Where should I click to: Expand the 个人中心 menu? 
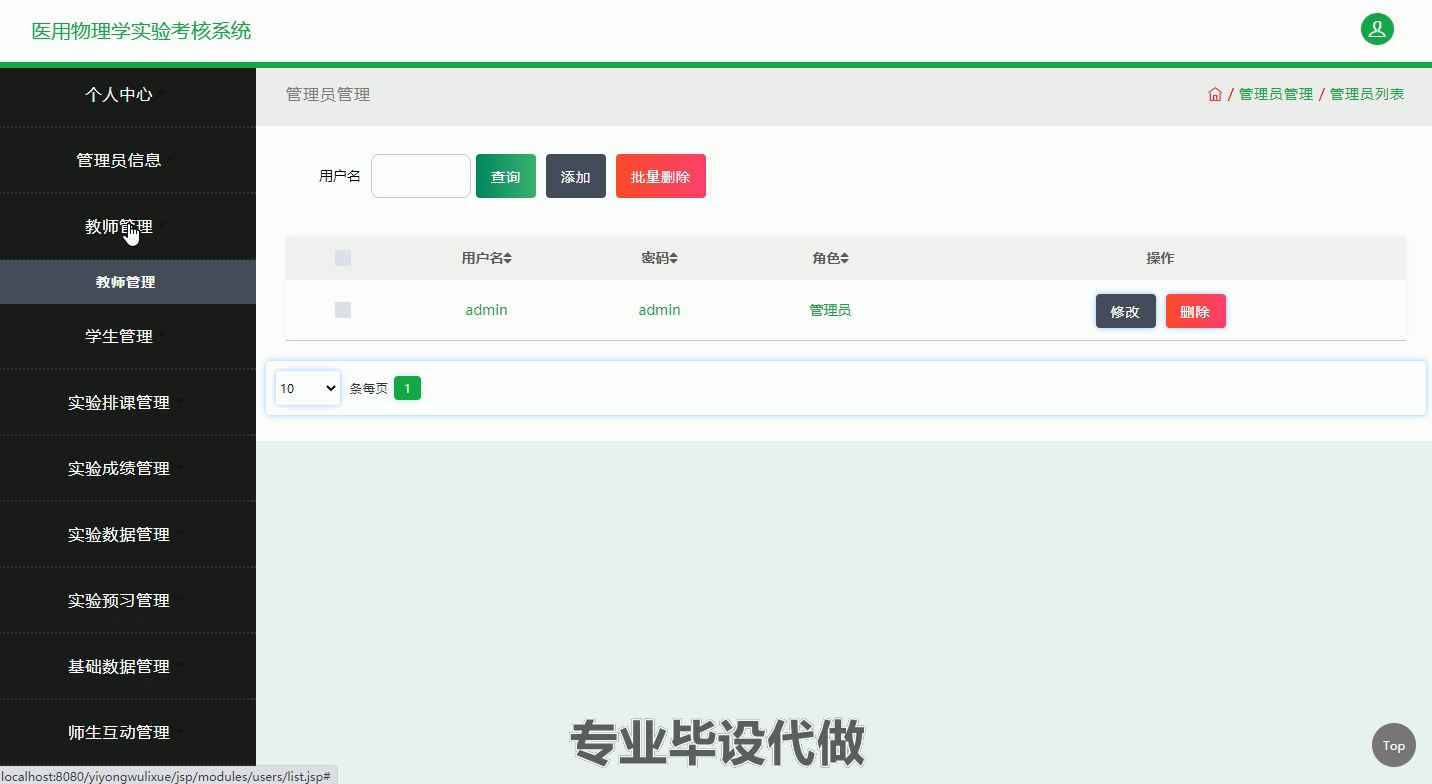pos(127,94)
